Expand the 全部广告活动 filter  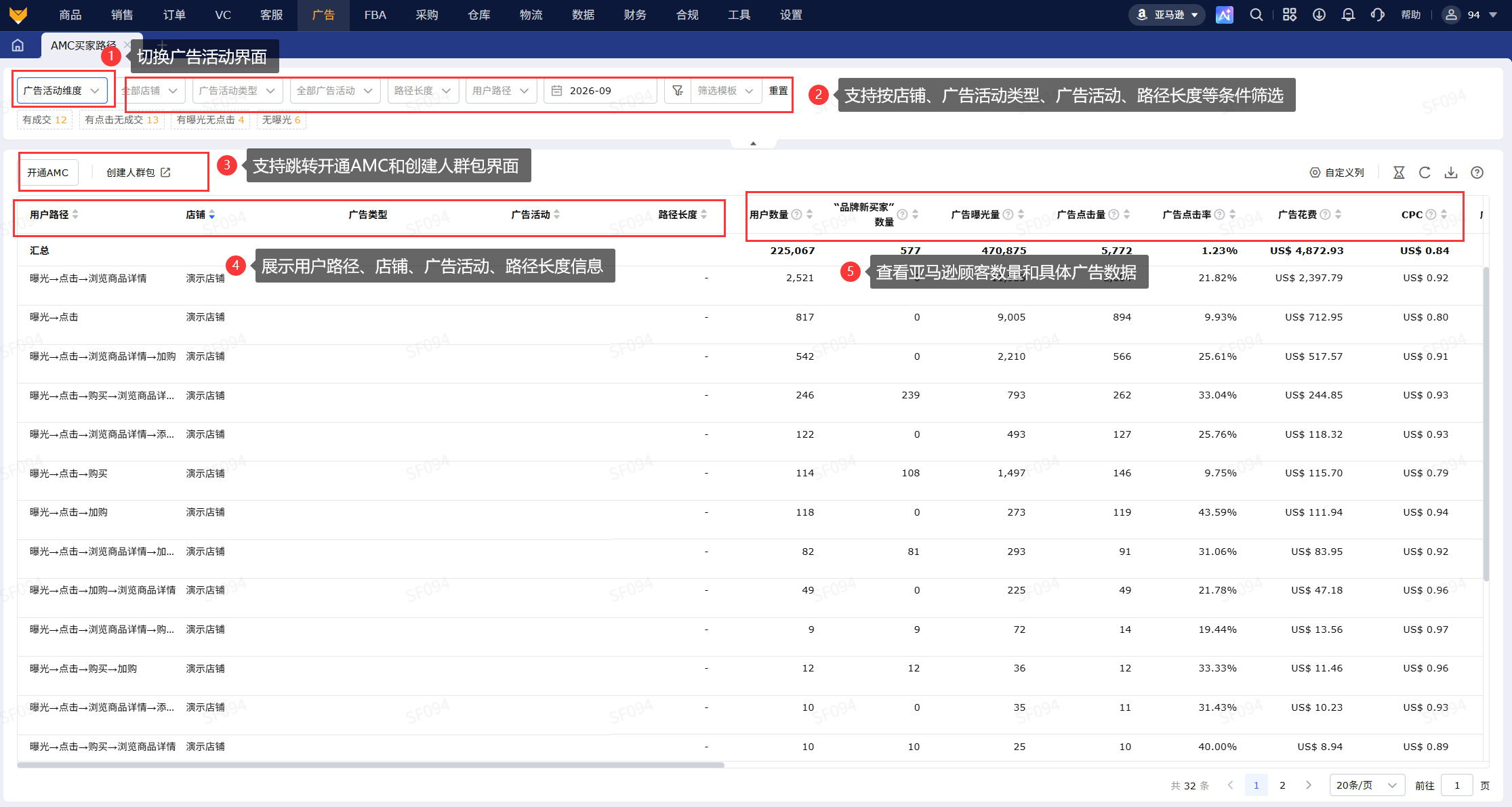click(335, 91)
